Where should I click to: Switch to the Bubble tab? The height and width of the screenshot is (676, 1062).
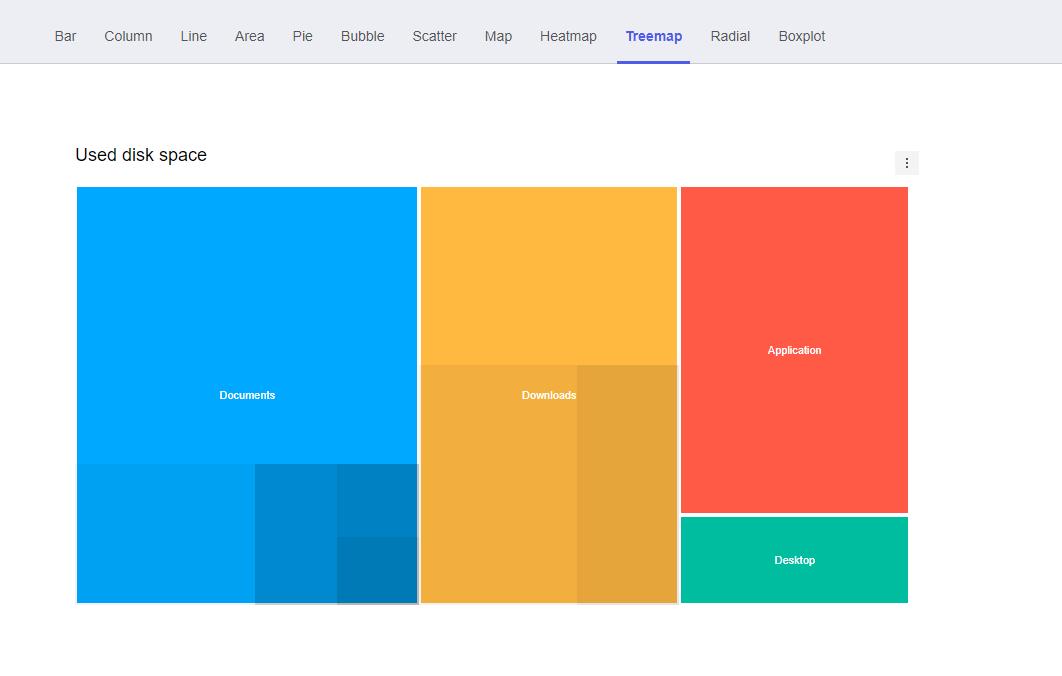coord(362,36)
